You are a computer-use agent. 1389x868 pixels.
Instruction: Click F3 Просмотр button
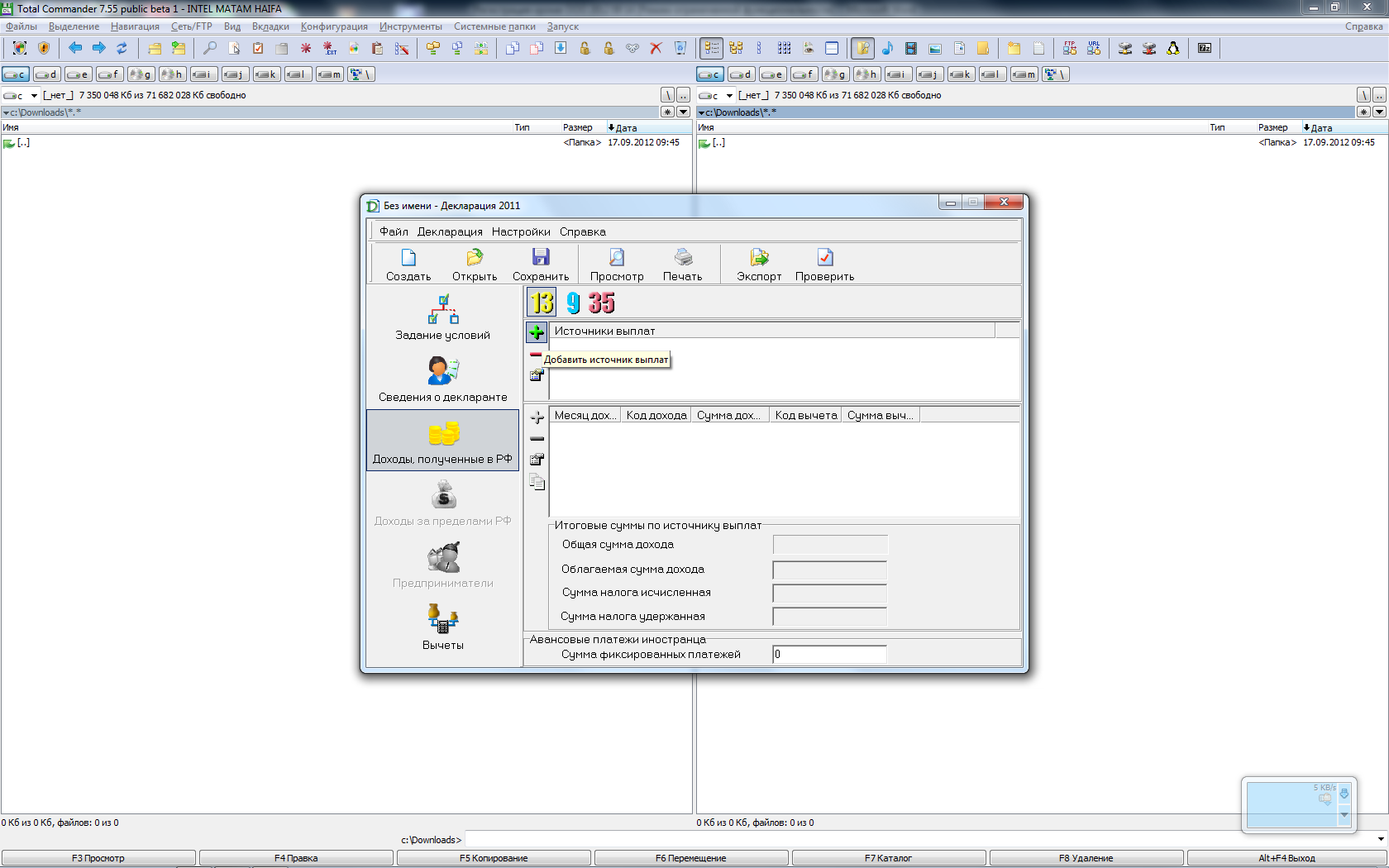[x=98, y=858]
